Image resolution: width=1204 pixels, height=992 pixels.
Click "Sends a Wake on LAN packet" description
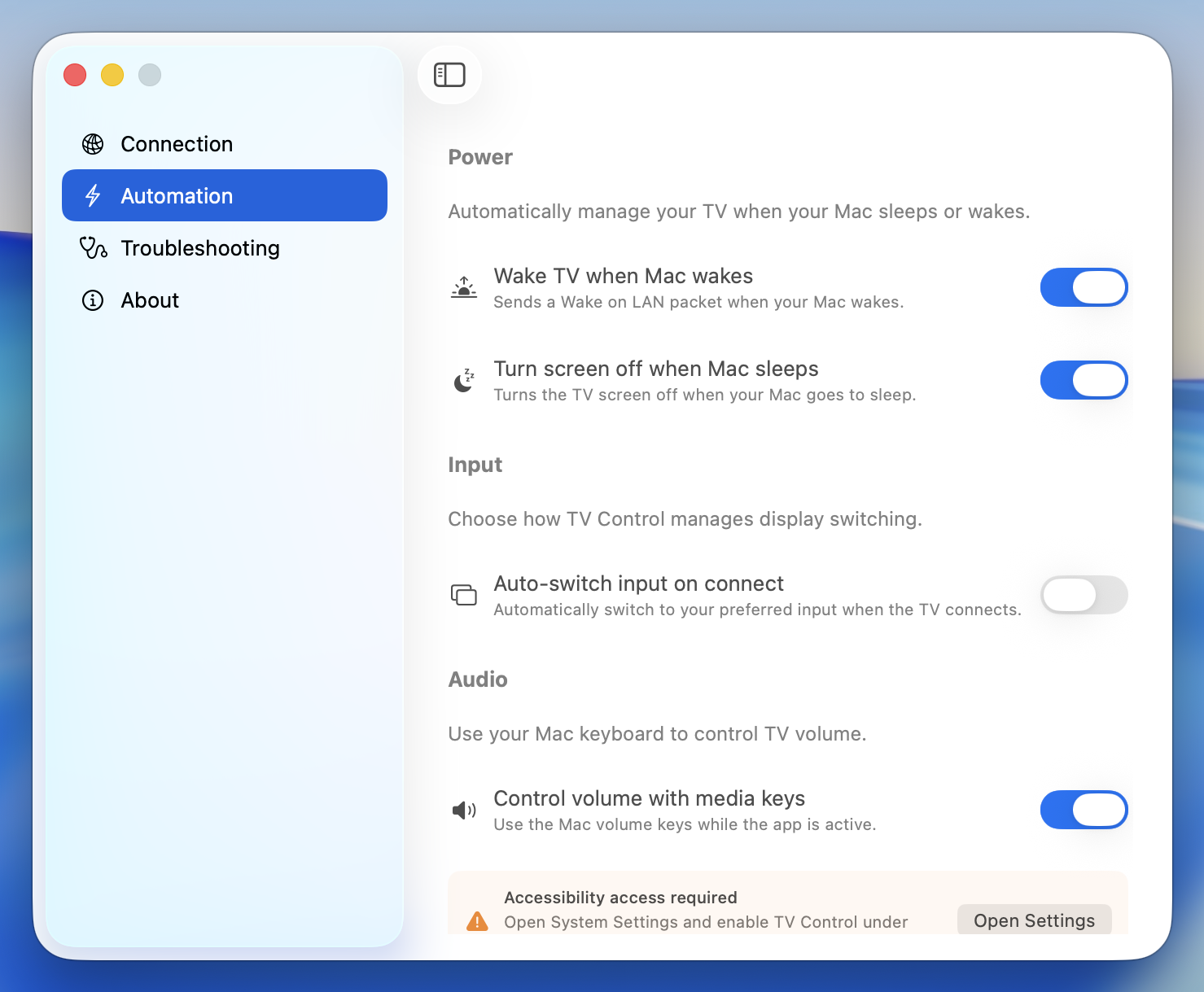tap(698, 302)
